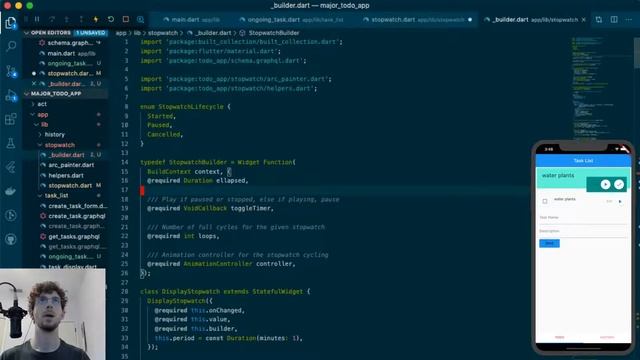The height and width of the screenshot is (360, 640).
Task: Open the Source Control view
Action: click(x=11, y=71)
